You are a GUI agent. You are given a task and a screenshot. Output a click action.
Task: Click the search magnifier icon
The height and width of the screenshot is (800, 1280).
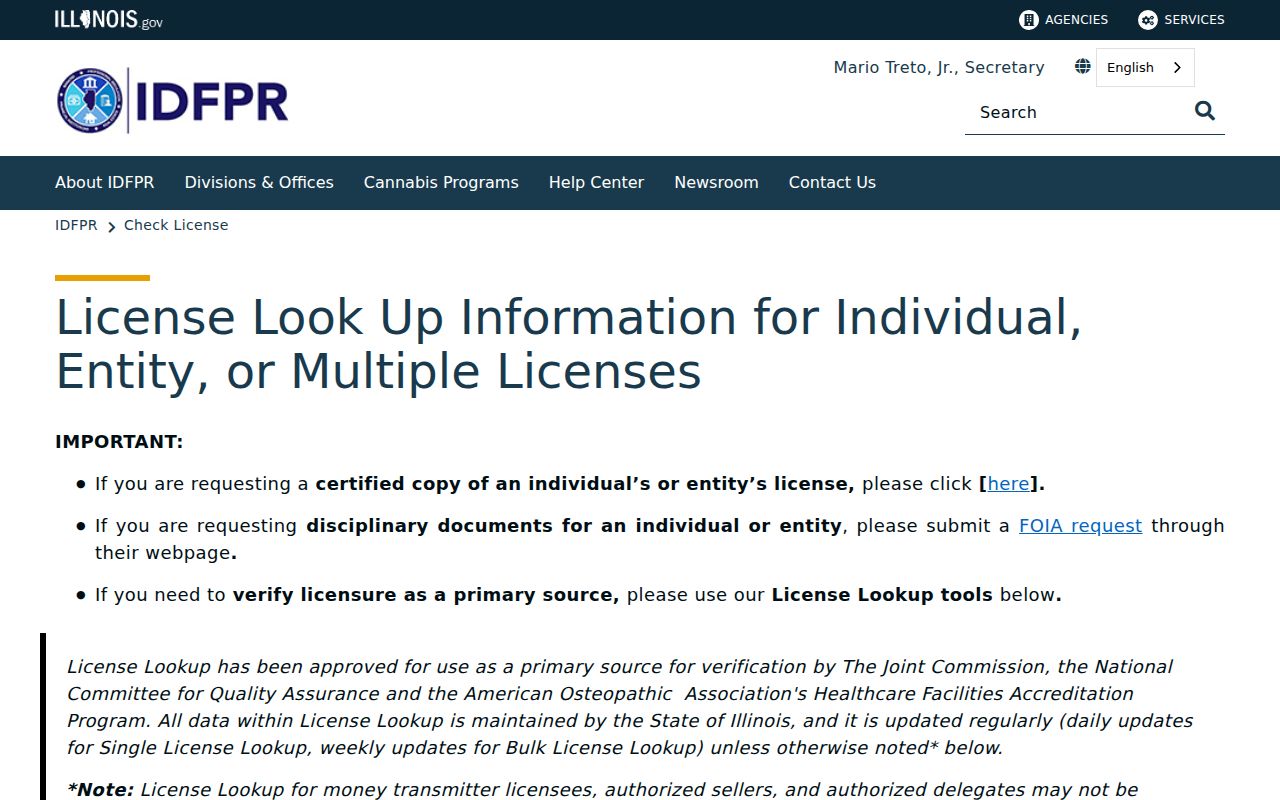[x=1205, y=111]
